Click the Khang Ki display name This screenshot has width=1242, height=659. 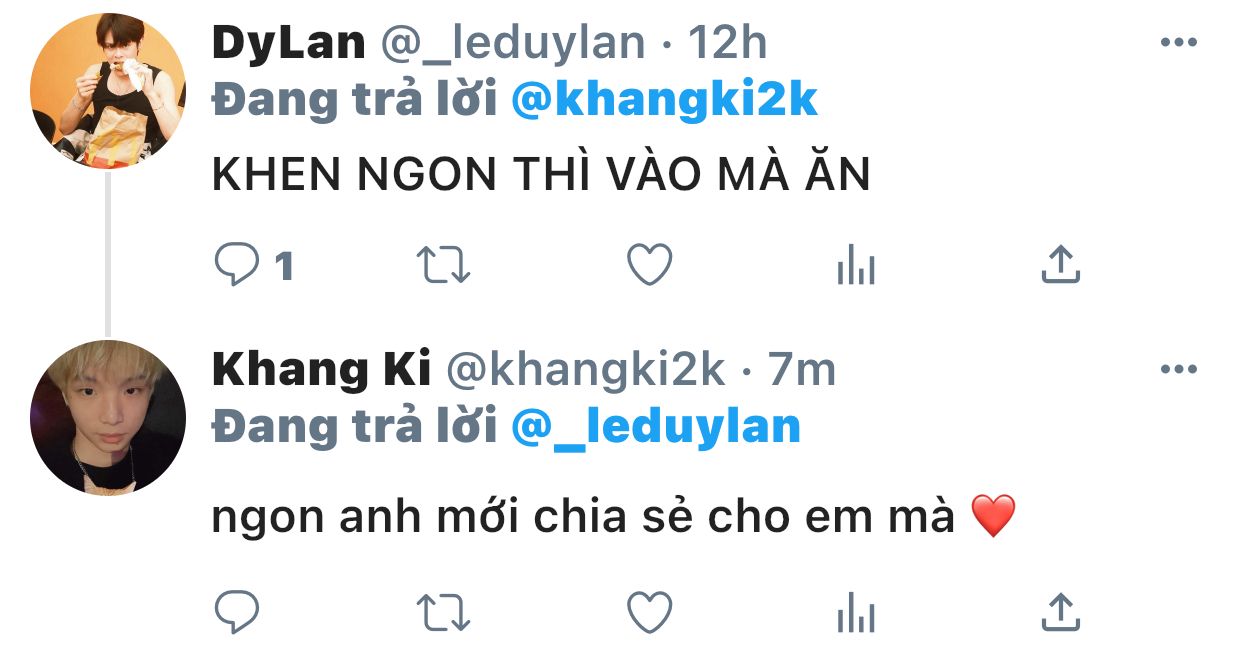(321, 370)
